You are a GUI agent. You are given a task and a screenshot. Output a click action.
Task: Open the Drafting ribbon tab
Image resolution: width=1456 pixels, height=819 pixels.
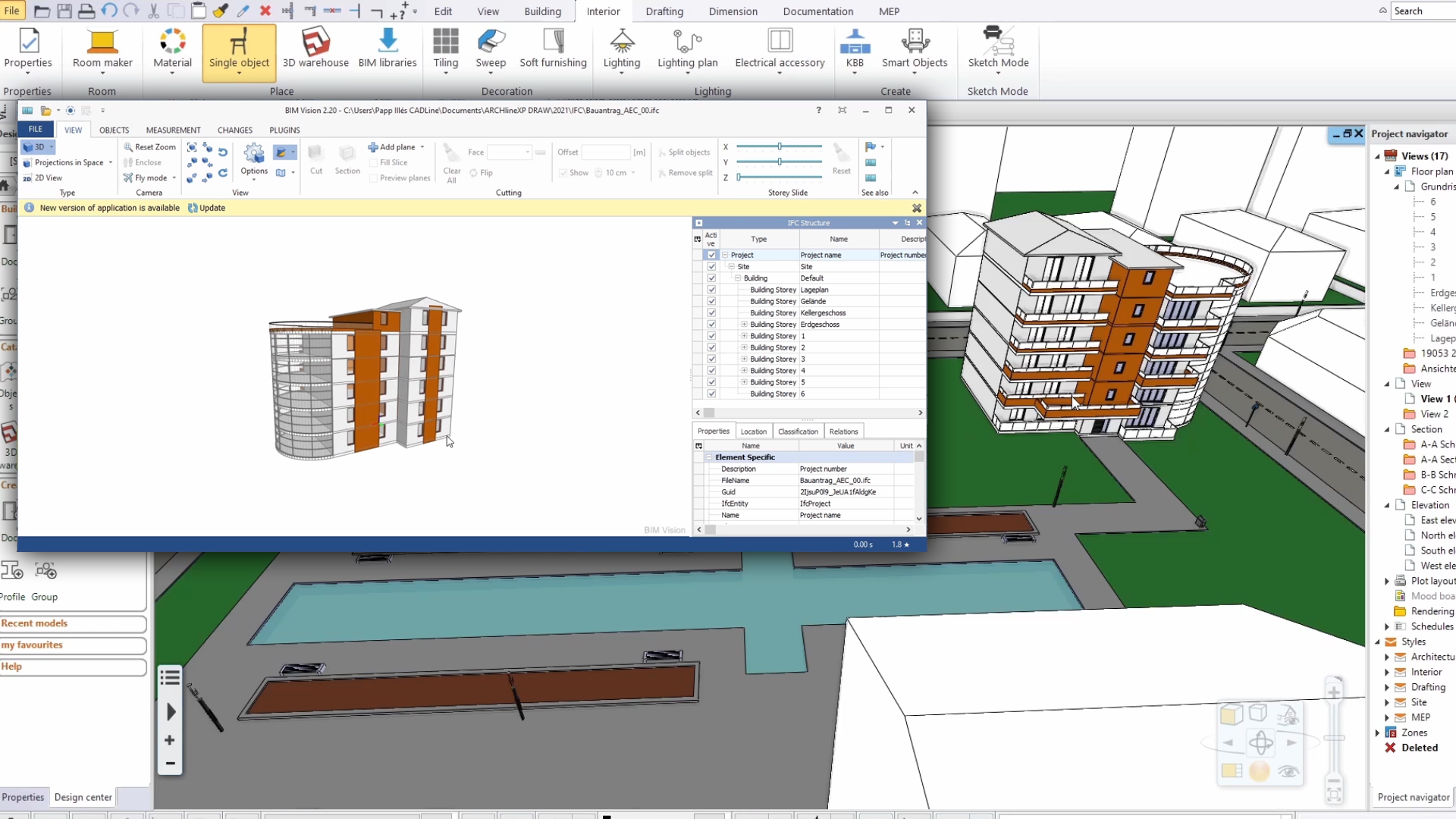[664, 11]
